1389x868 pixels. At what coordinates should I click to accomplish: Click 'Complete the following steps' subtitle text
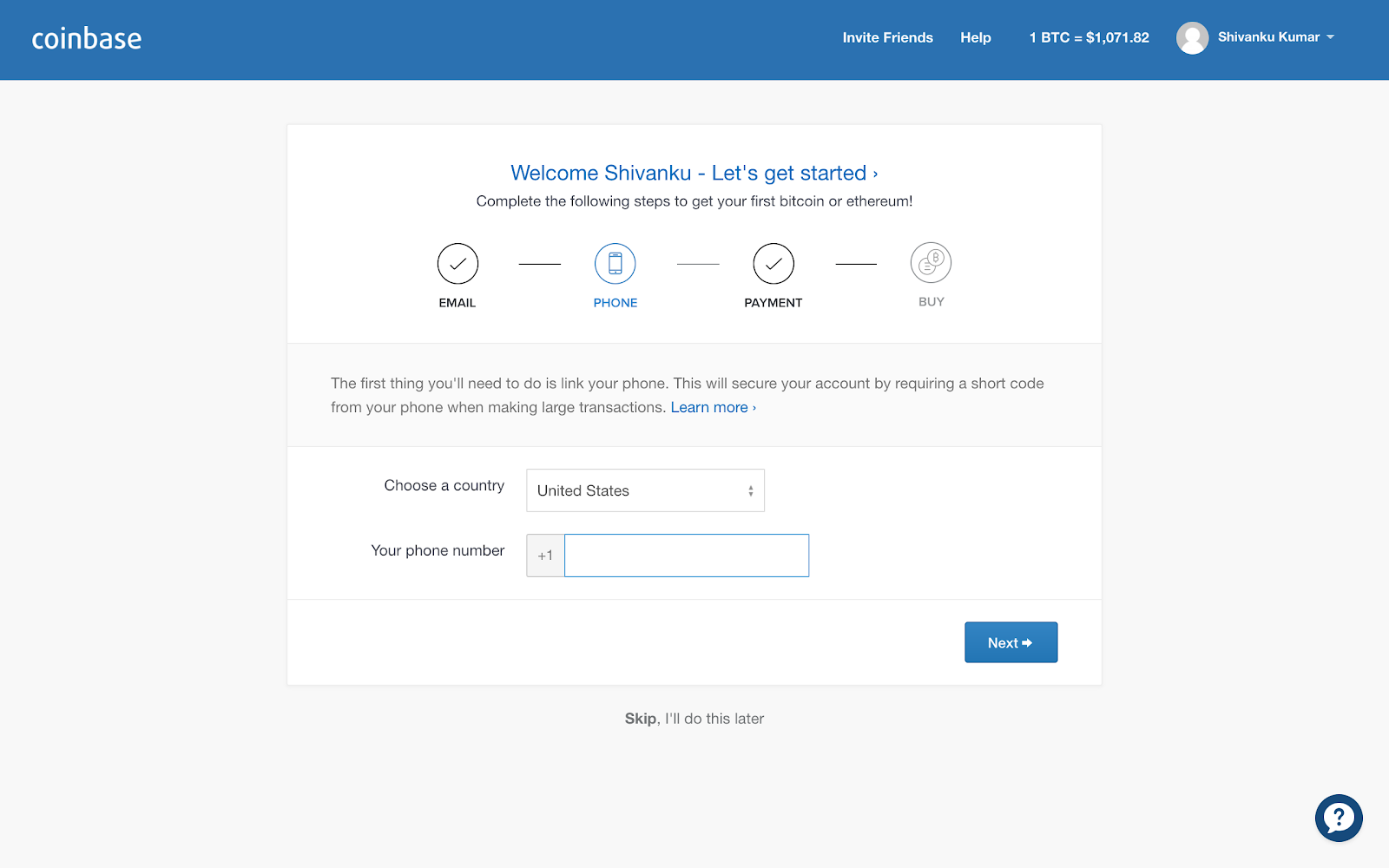(694, 201)
